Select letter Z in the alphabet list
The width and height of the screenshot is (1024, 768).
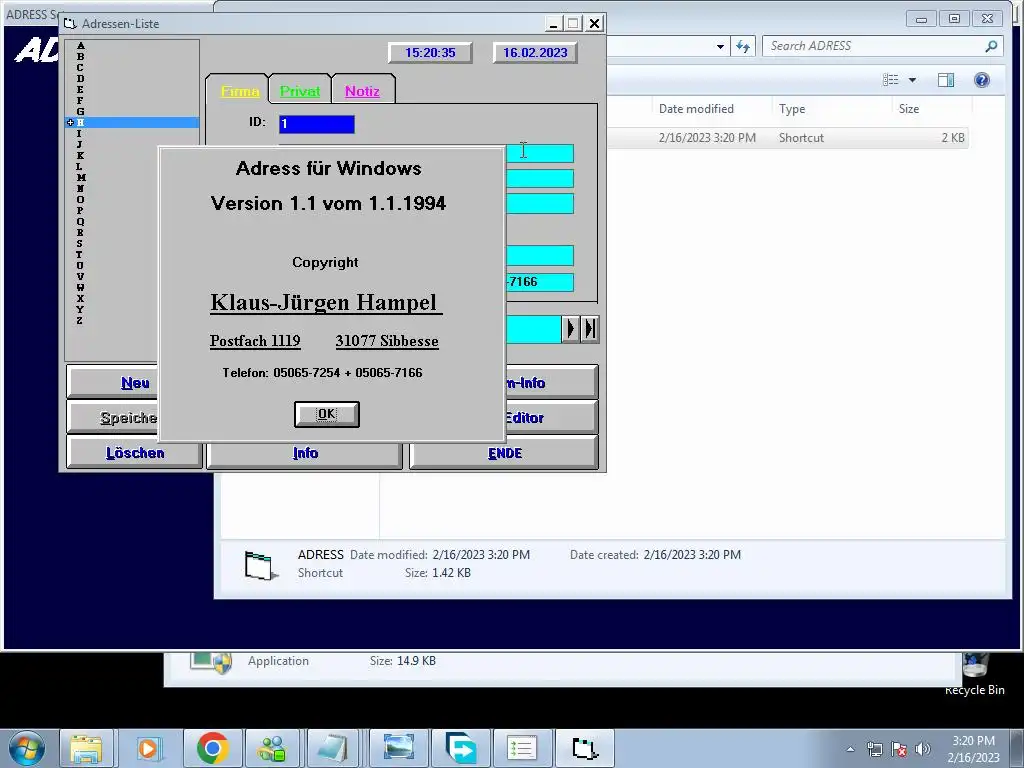[x=80, y=321]
